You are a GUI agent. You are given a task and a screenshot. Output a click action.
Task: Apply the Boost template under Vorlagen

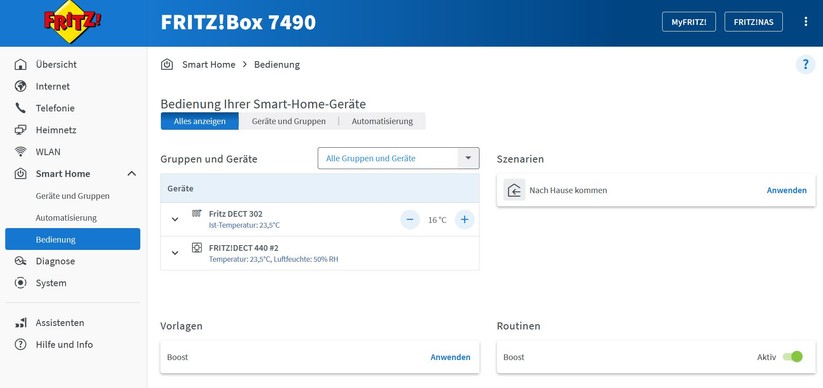tap(450, 357)
